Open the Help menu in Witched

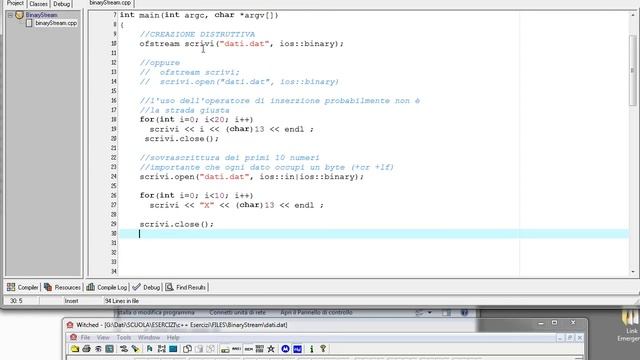click(173, 338)
